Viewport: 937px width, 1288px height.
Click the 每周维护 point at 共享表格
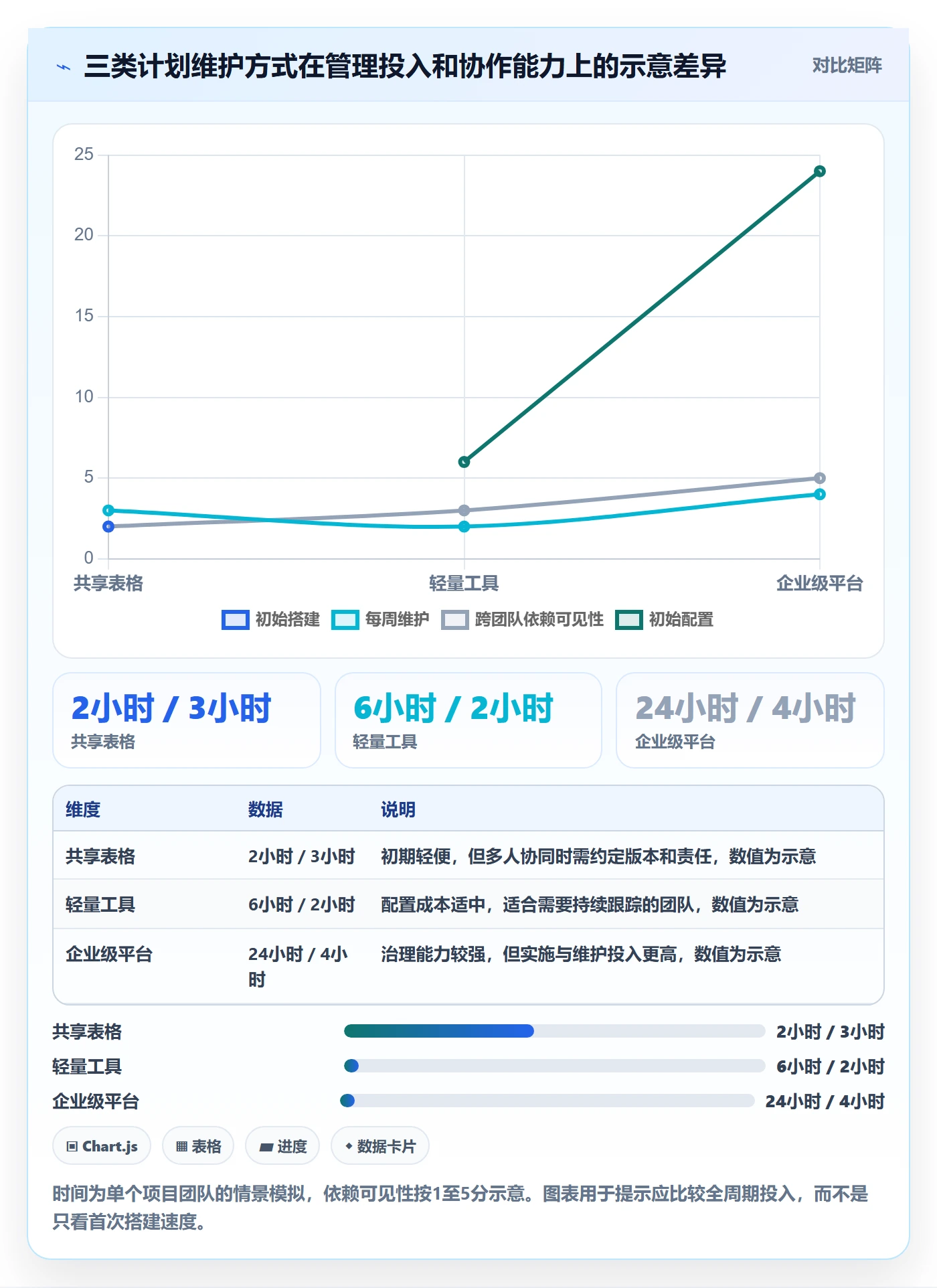108,510
